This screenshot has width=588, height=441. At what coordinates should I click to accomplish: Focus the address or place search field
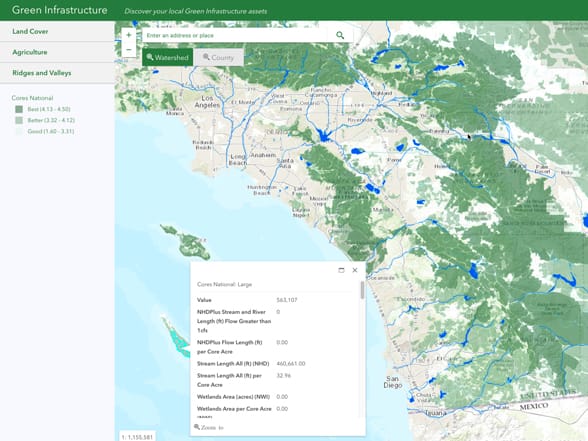coord(234,35)
